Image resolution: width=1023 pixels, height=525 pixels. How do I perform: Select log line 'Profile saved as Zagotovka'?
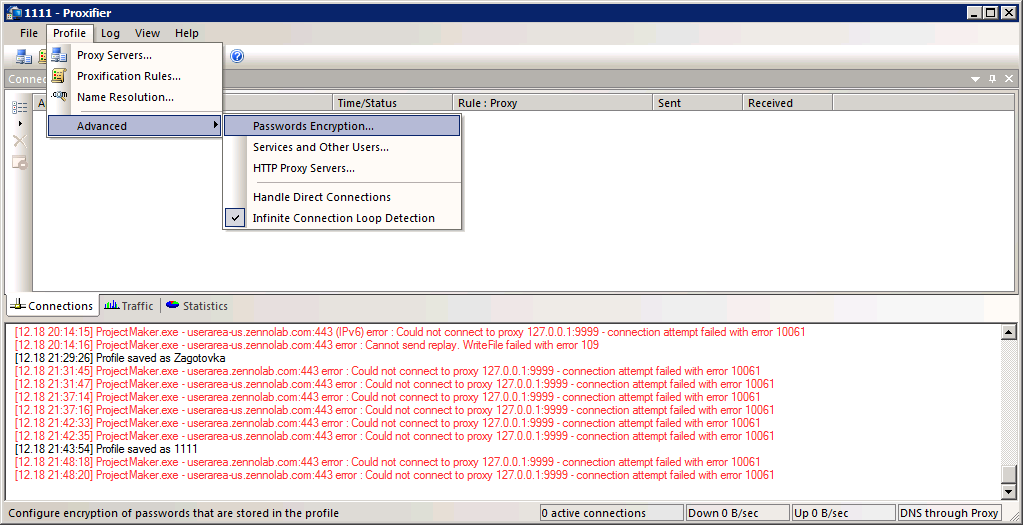(119, 358)
